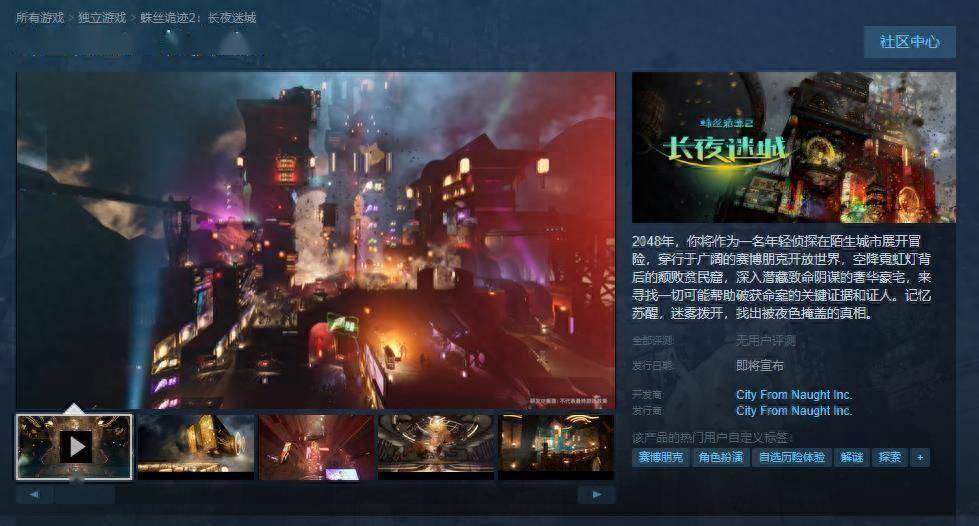The height and width of the screenshot is (526, 979).
Task: Select the 自选历险体验 tag
Action: pyautogui.click(x=792, y=457)
